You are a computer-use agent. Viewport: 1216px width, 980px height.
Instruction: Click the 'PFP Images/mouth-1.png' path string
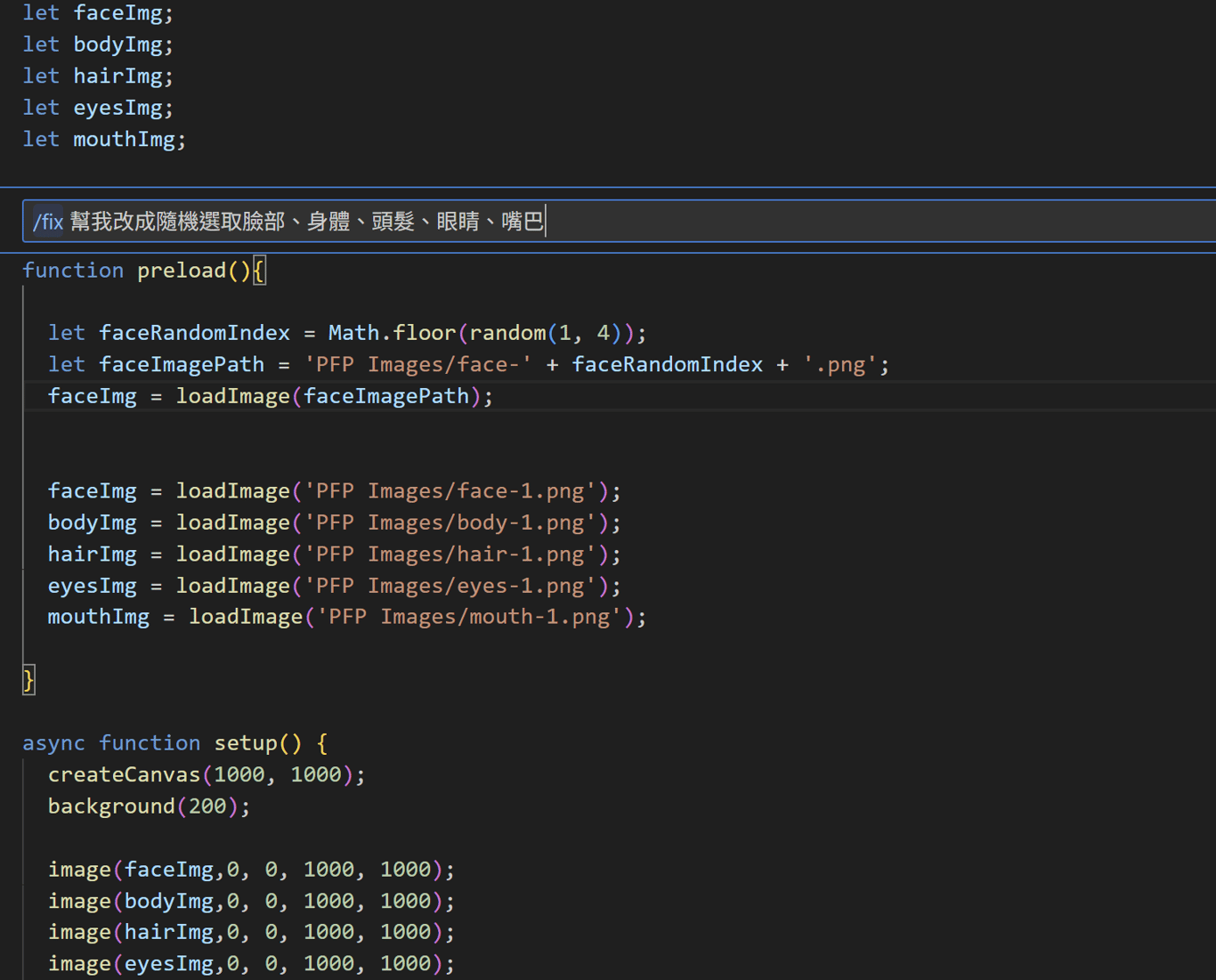click(469, 617)
